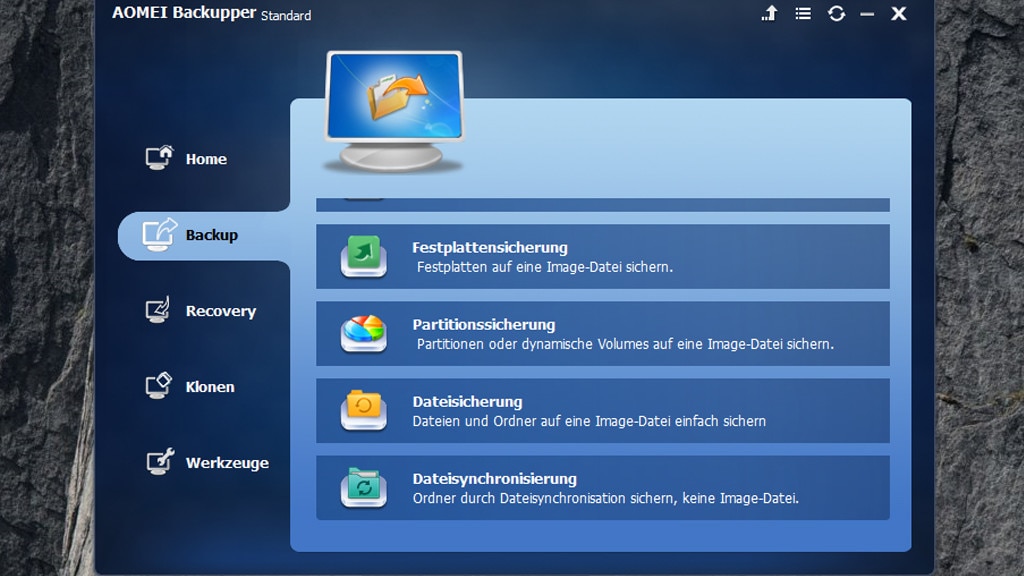Select Dateisicherung file backup option
Screen dimensions: 1024x576
click(x=603, y=411)
